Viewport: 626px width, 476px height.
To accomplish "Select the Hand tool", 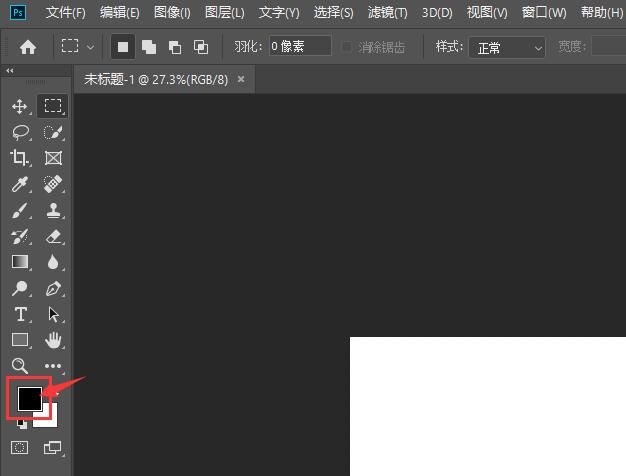I will [x=53, y=340].
